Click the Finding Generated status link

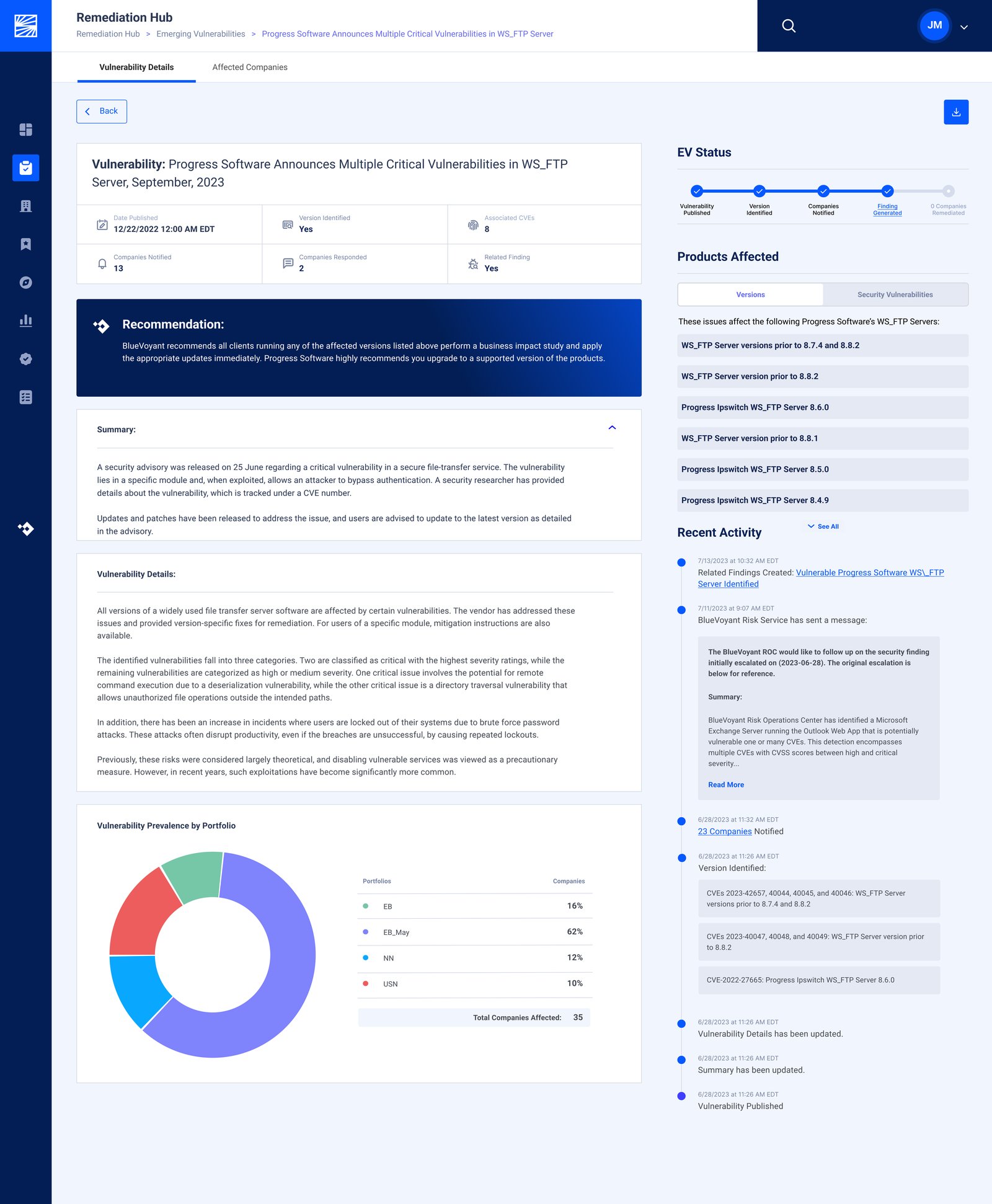[887, 210]
